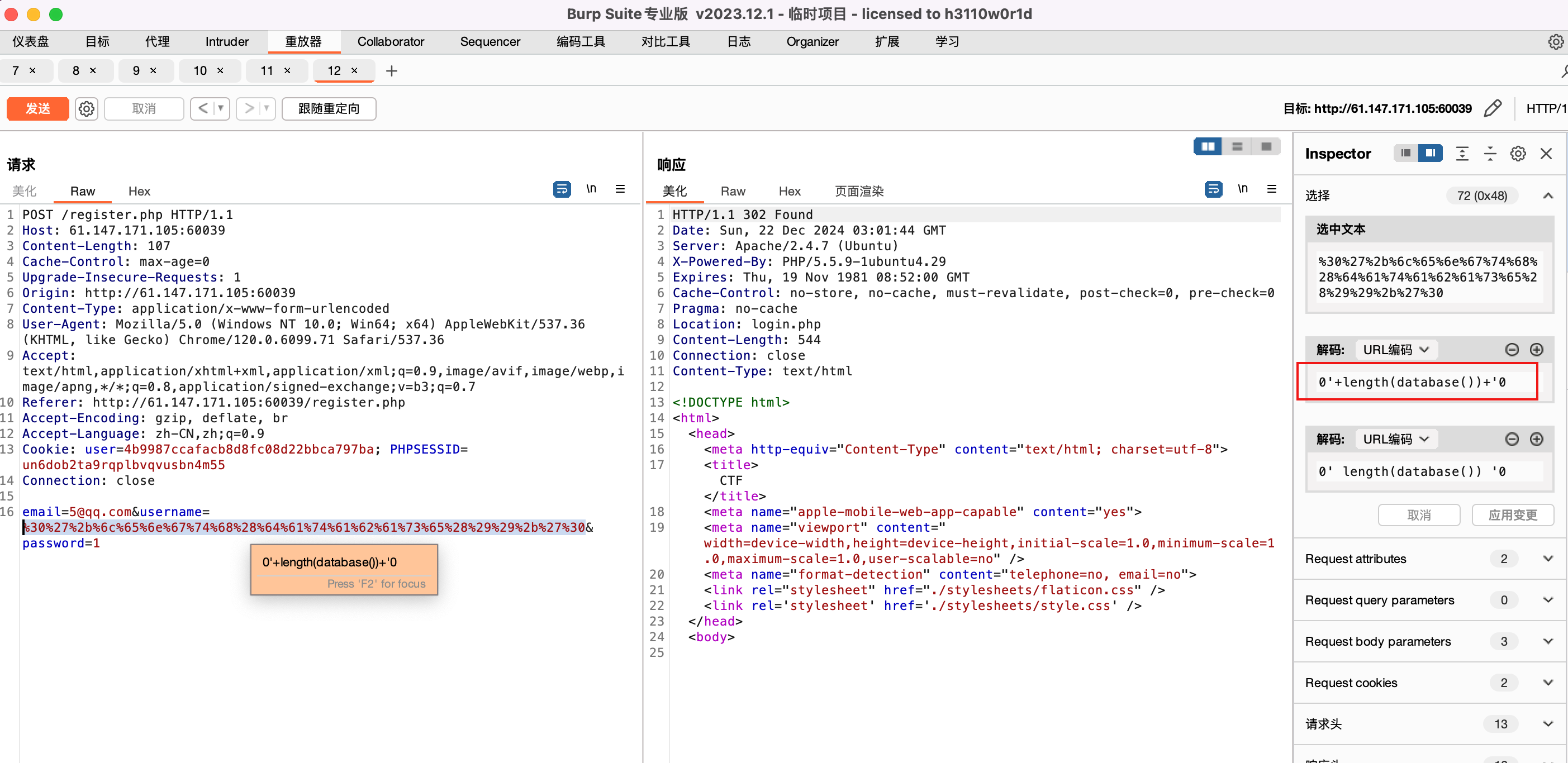Screen dimensions: 1568x763
Task: Switch to combined tabbed layout view
Action: tap(1266, 147)
